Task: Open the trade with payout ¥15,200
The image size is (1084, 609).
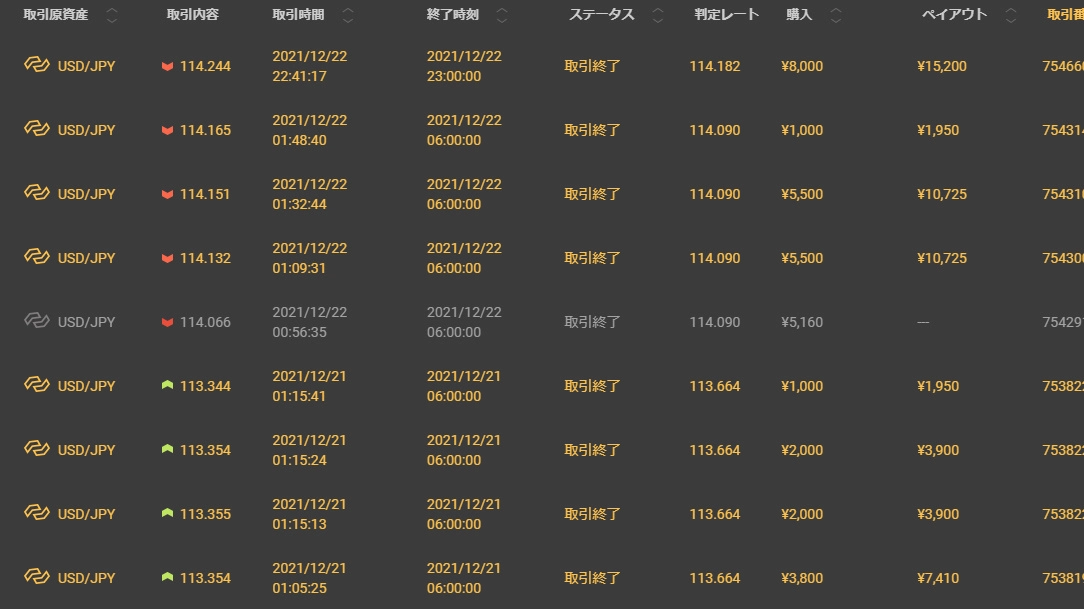Action: [941, 67]
